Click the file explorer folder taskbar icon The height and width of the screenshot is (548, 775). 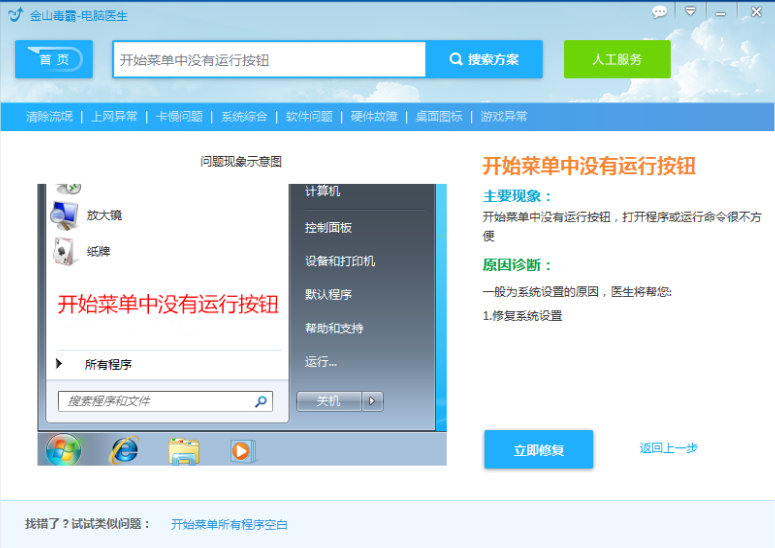(x=184, y=451)
